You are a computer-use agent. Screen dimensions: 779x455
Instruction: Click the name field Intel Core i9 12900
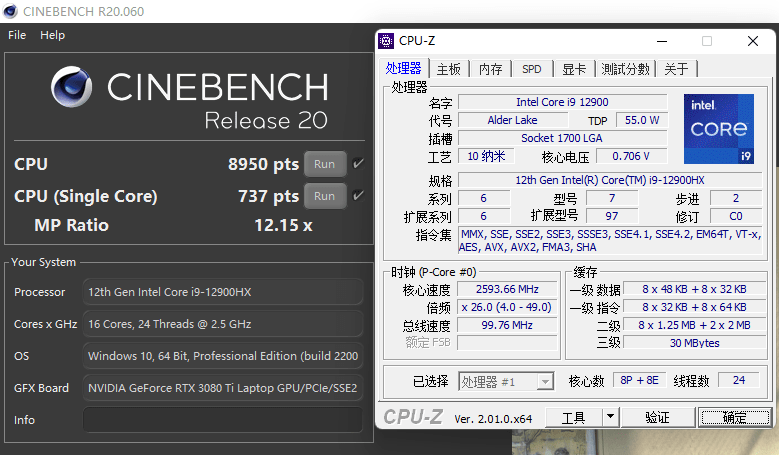[562, 102]
